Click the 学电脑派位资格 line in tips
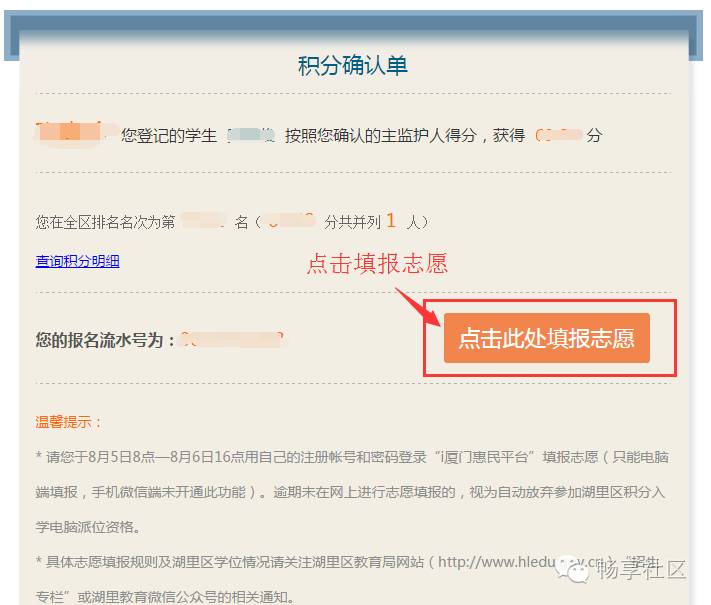Screen dimensions: 711x605 pos(88,527)
